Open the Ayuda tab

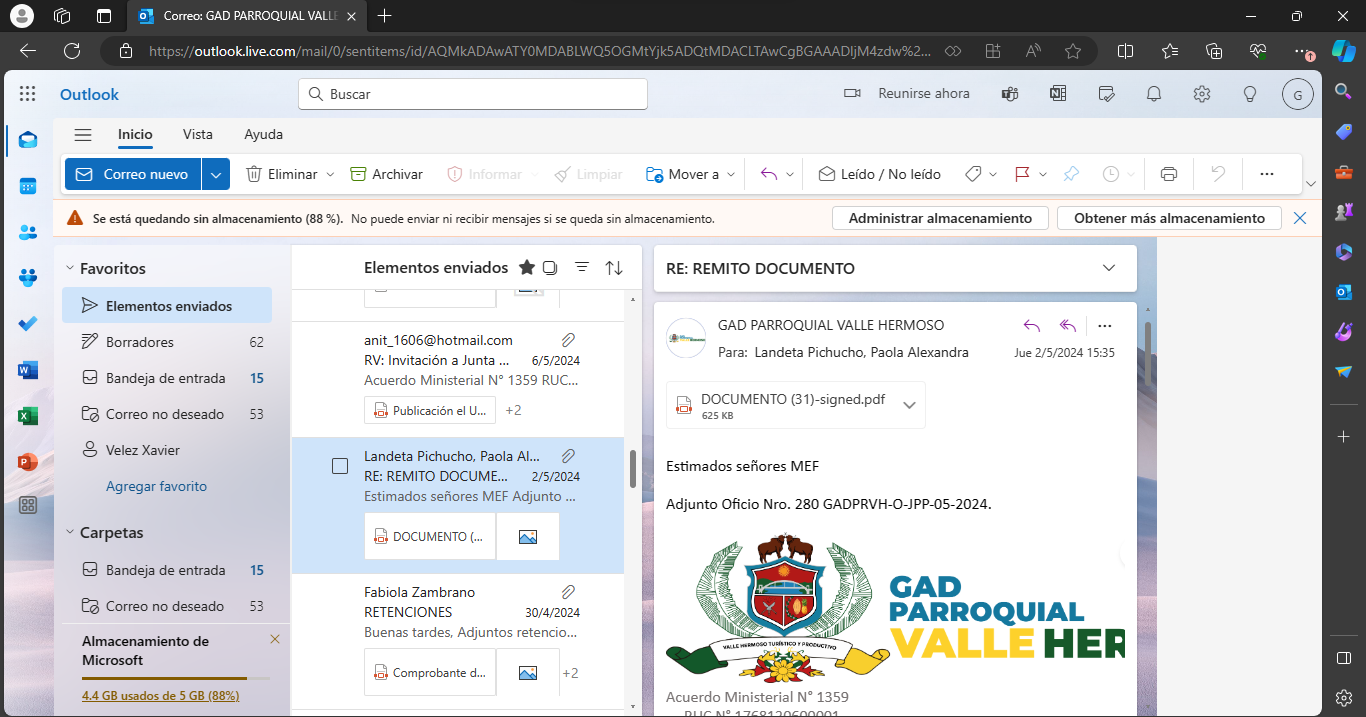[263, 134]
